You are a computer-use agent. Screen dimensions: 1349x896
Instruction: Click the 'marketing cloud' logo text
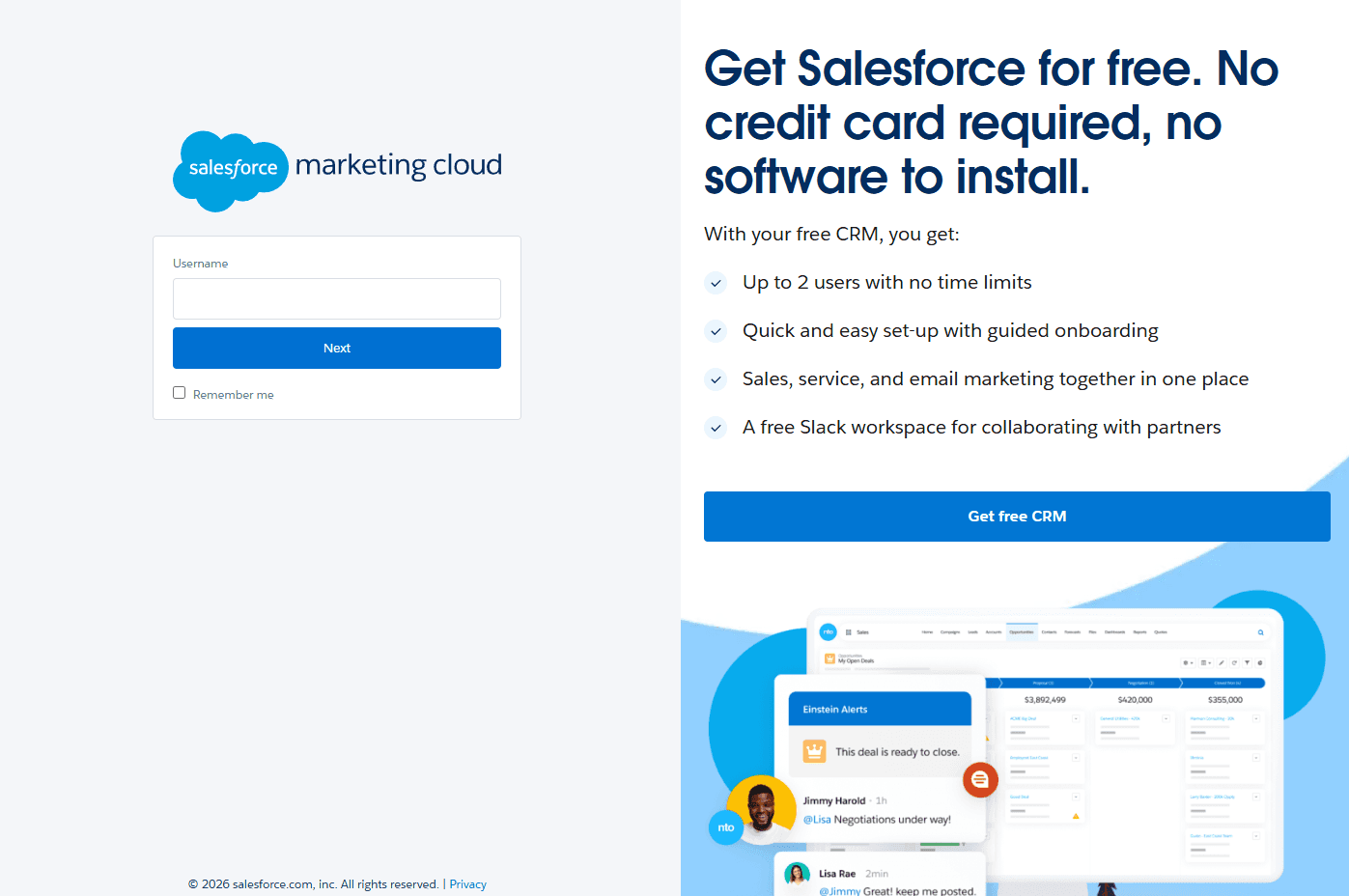tap(399, 165)
